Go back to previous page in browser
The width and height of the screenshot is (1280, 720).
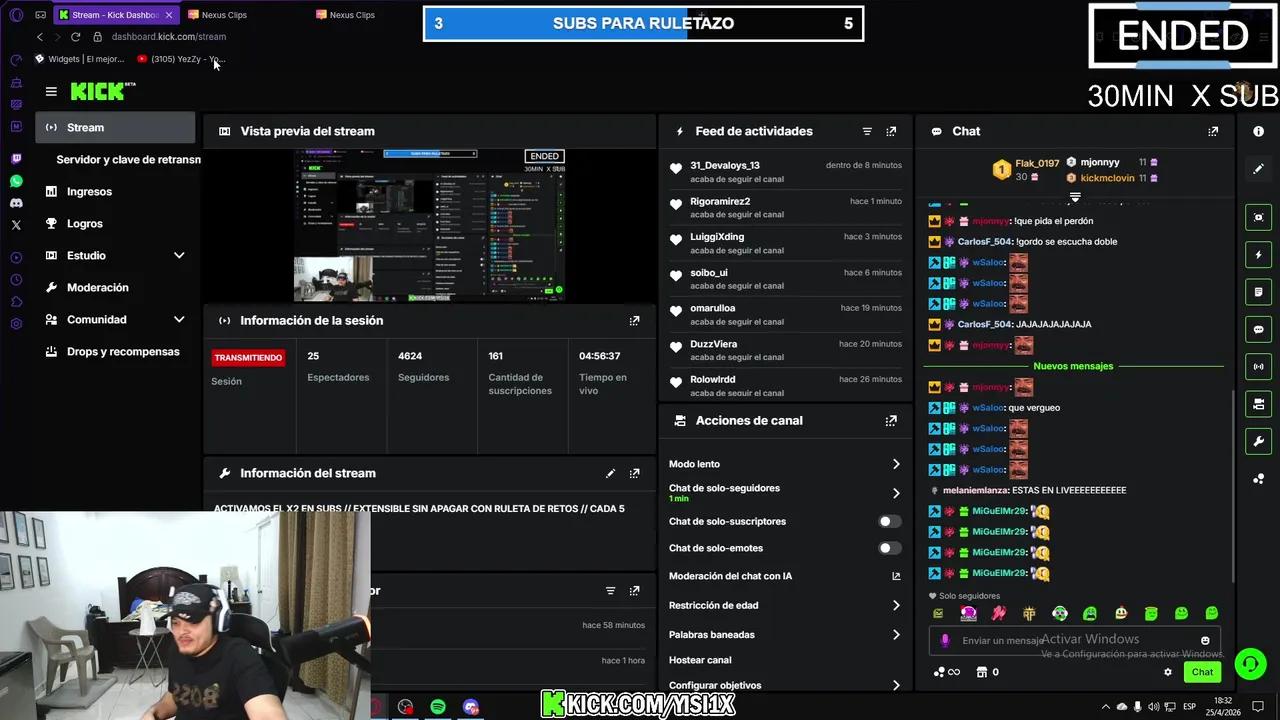(x=40, y=37)
